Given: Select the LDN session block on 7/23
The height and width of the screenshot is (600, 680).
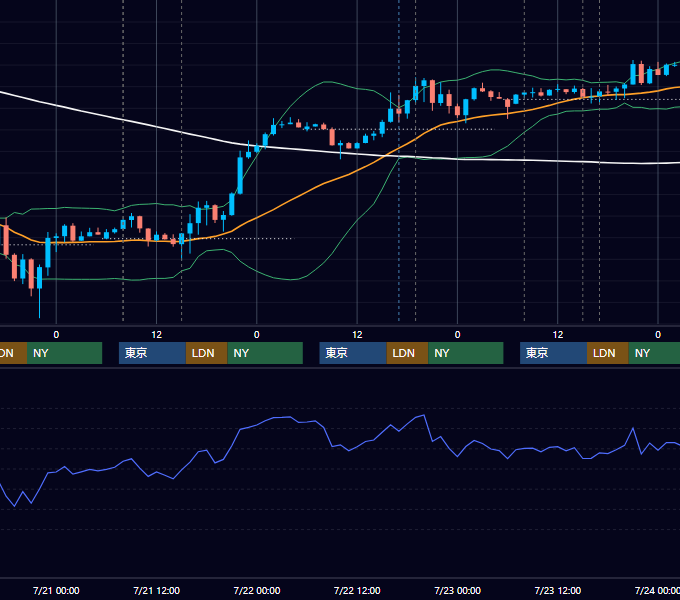Looking at the screenshot, I should coord(608,353).
